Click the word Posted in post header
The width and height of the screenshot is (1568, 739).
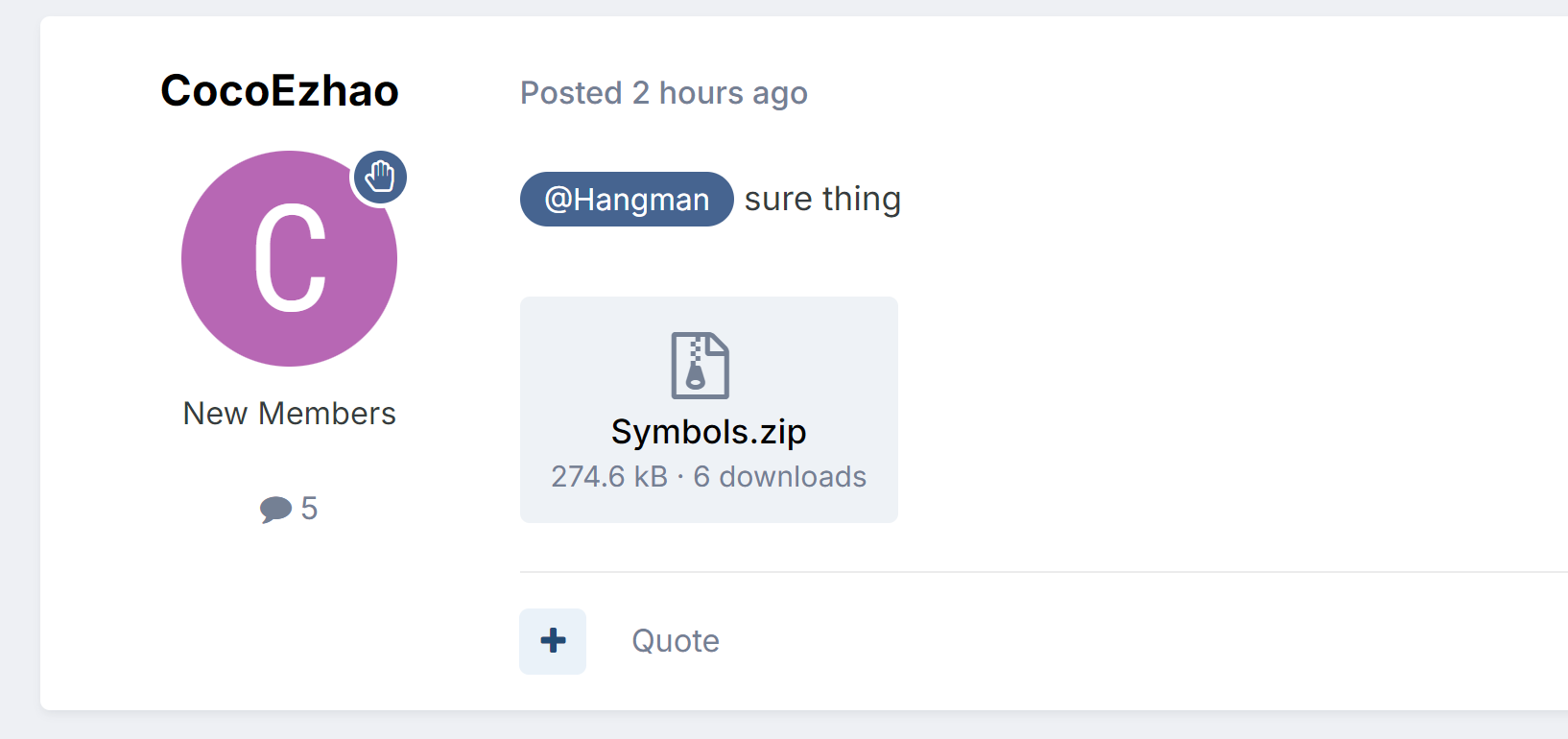[x=571, y=93]
